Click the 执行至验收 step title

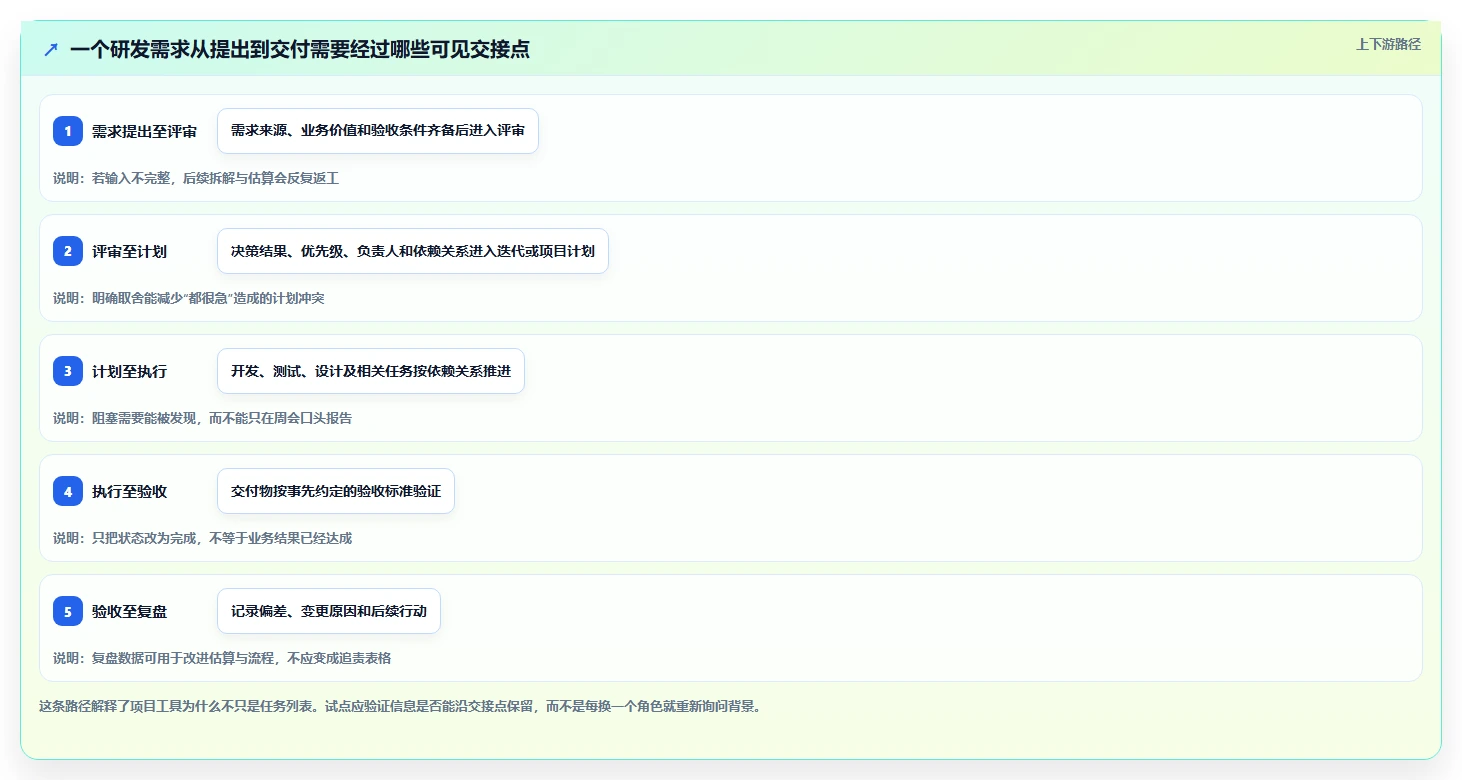coord(129,491)
